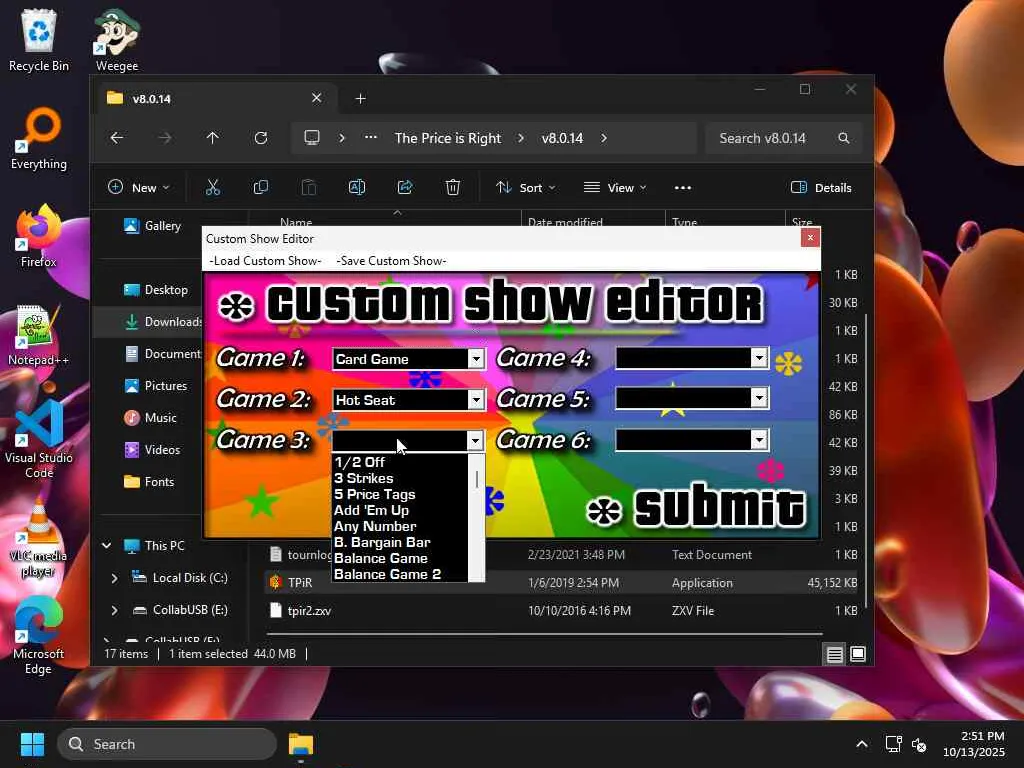Open See more options (three dots) in toolbar
The width and height of the screenshot is (1024, 768).
tap(682, 187)
